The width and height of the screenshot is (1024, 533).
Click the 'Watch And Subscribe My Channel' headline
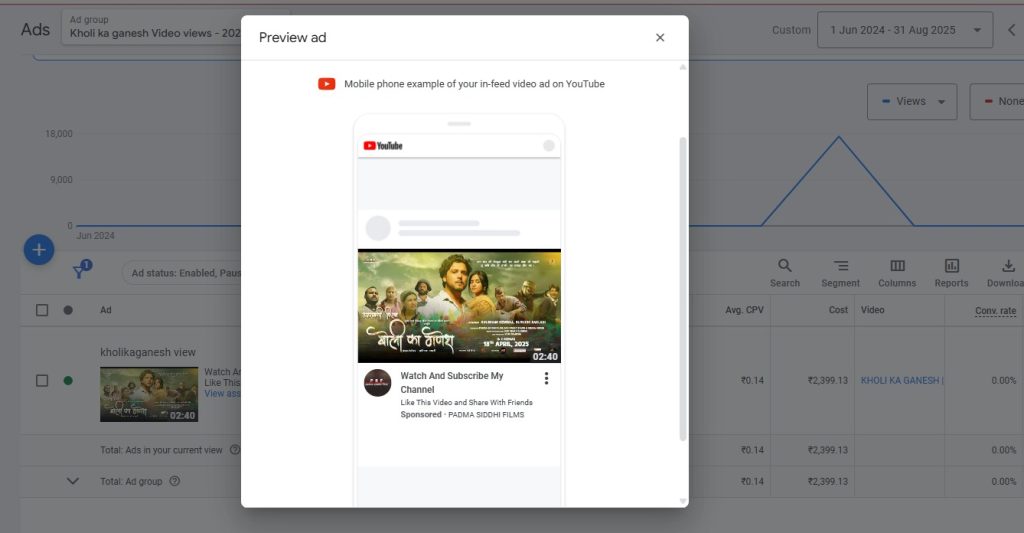(452, 383)
